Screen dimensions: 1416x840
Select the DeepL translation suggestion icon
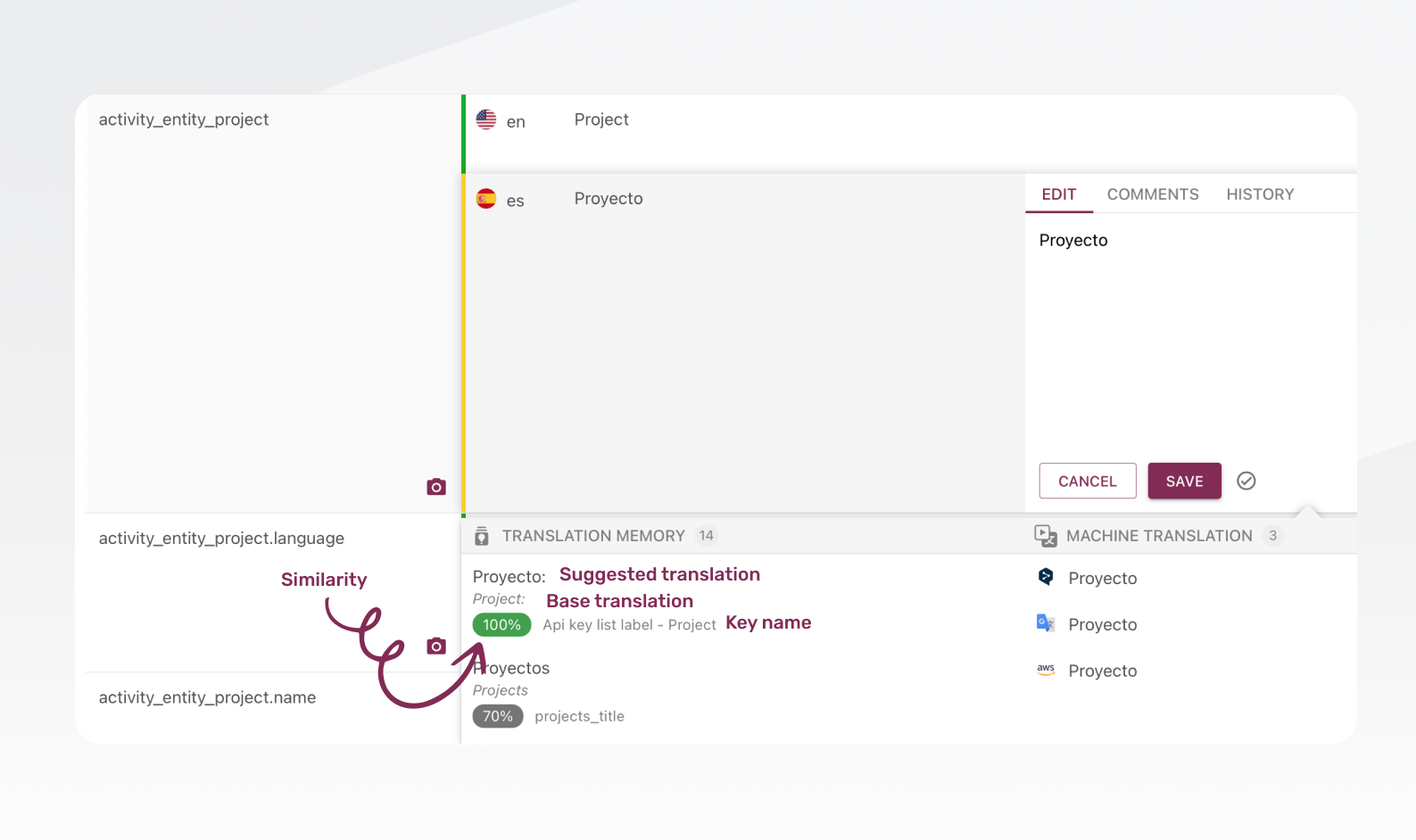(x=1046, y=578)
